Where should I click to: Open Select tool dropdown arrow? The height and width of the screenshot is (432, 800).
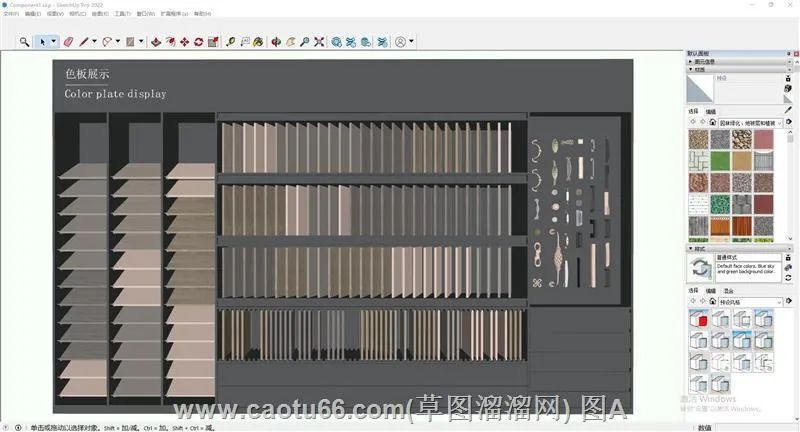[54, 42]
